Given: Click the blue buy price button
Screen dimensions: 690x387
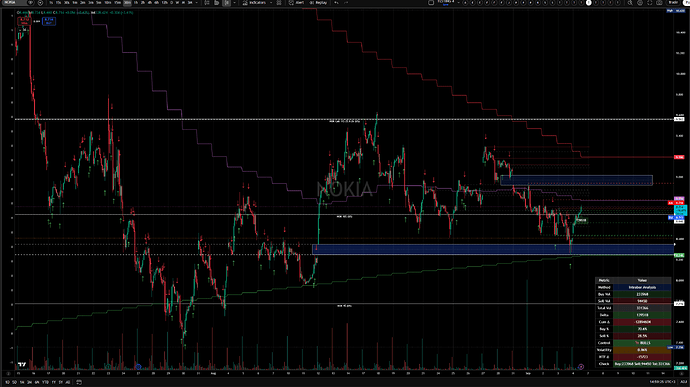Looking at the screenshot, I should [x=49, y=21].
